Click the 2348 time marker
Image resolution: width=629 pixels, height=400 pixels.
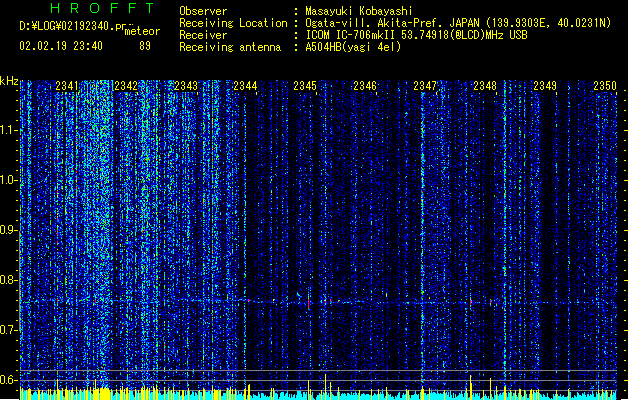click(485, 86)
